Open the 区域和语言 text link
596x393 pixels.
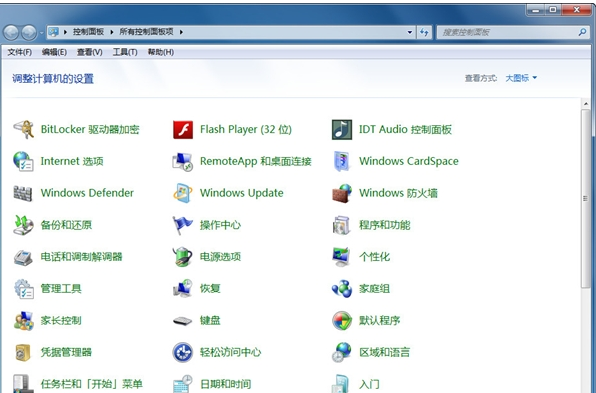[385, 352]
